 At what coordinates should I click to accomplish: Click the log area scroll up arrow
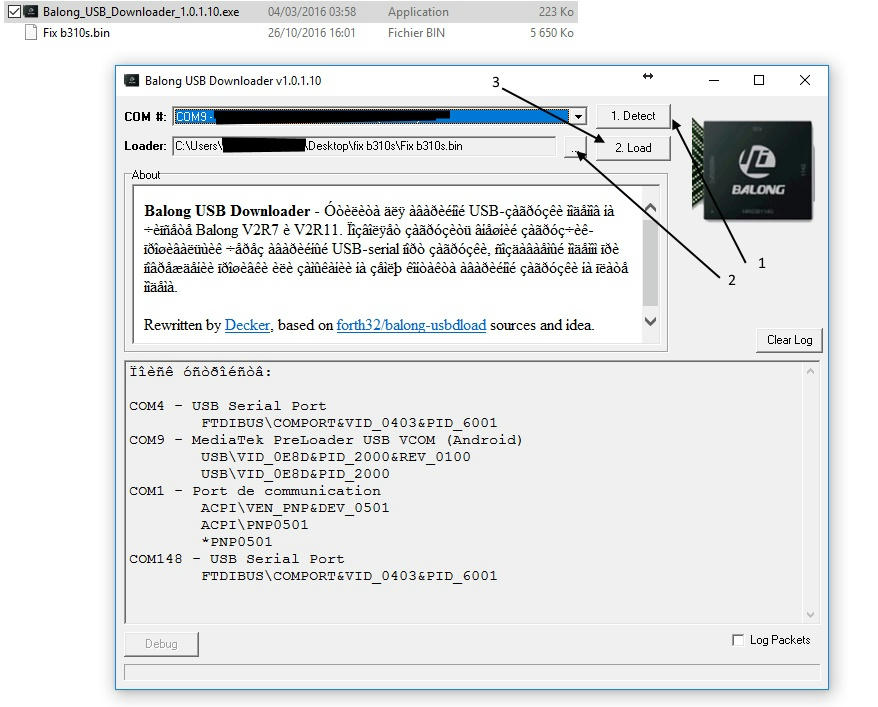pyautogui.click(x=810, y=371)
